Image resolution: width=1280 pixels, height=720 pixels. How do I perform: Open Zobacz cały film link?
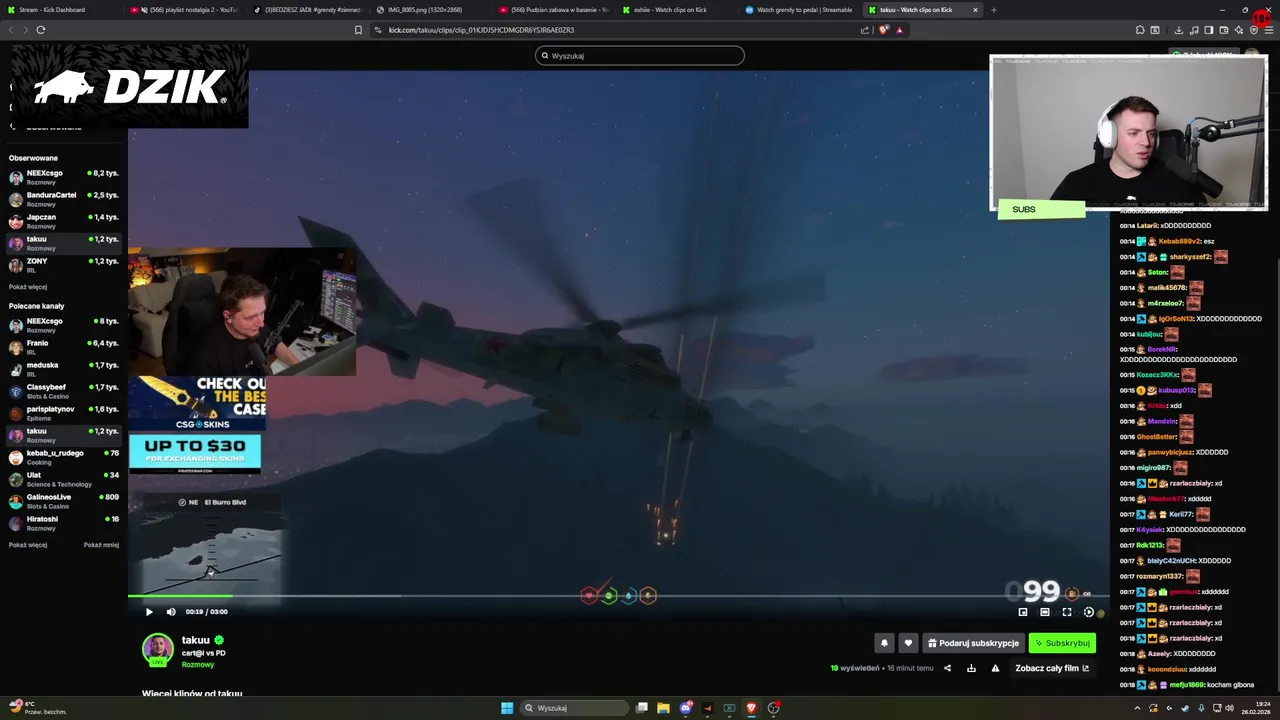pos(1052,668)
